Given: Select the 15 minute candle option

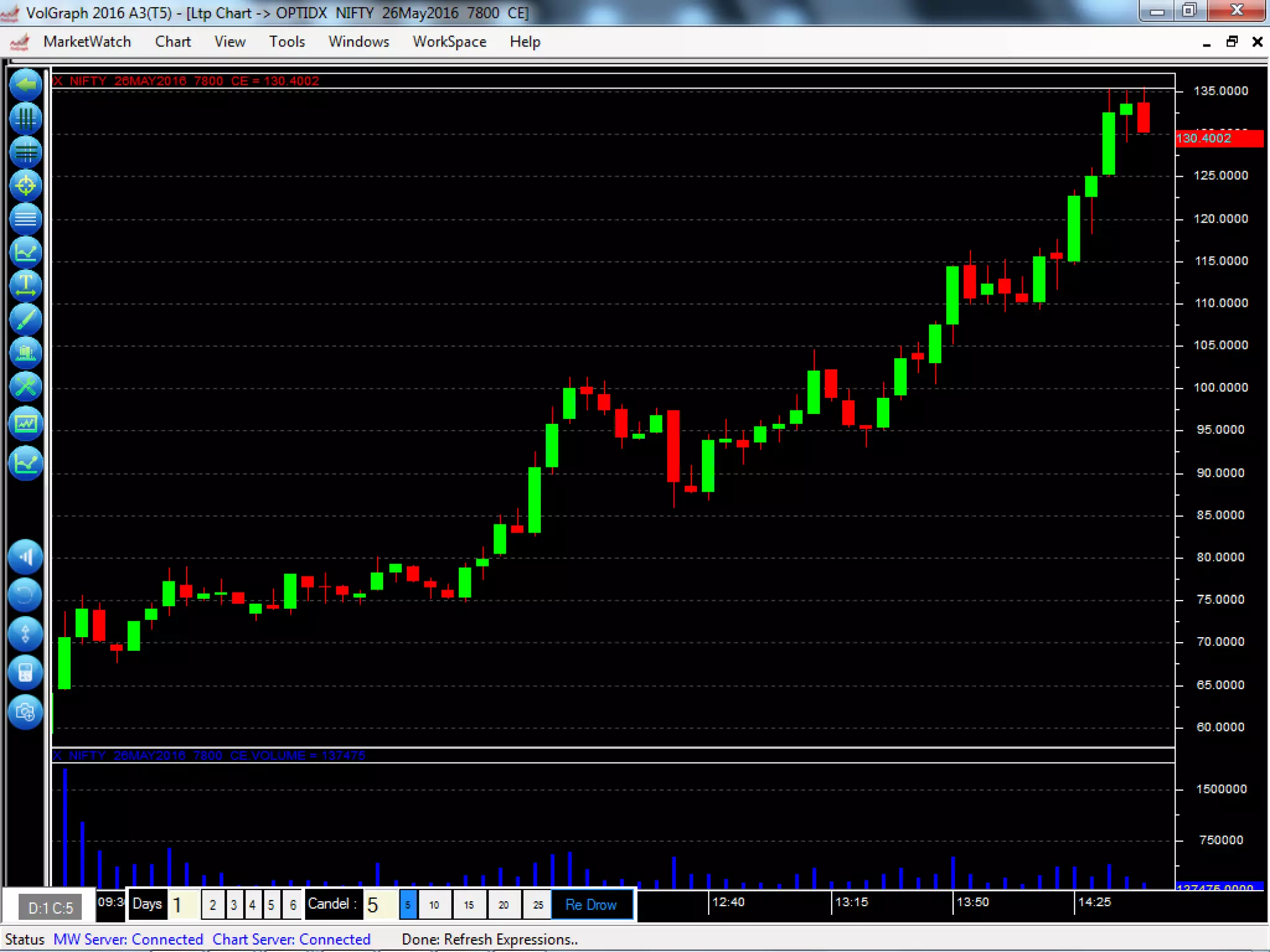Looking at the screenshot, I should pos(469,905).
